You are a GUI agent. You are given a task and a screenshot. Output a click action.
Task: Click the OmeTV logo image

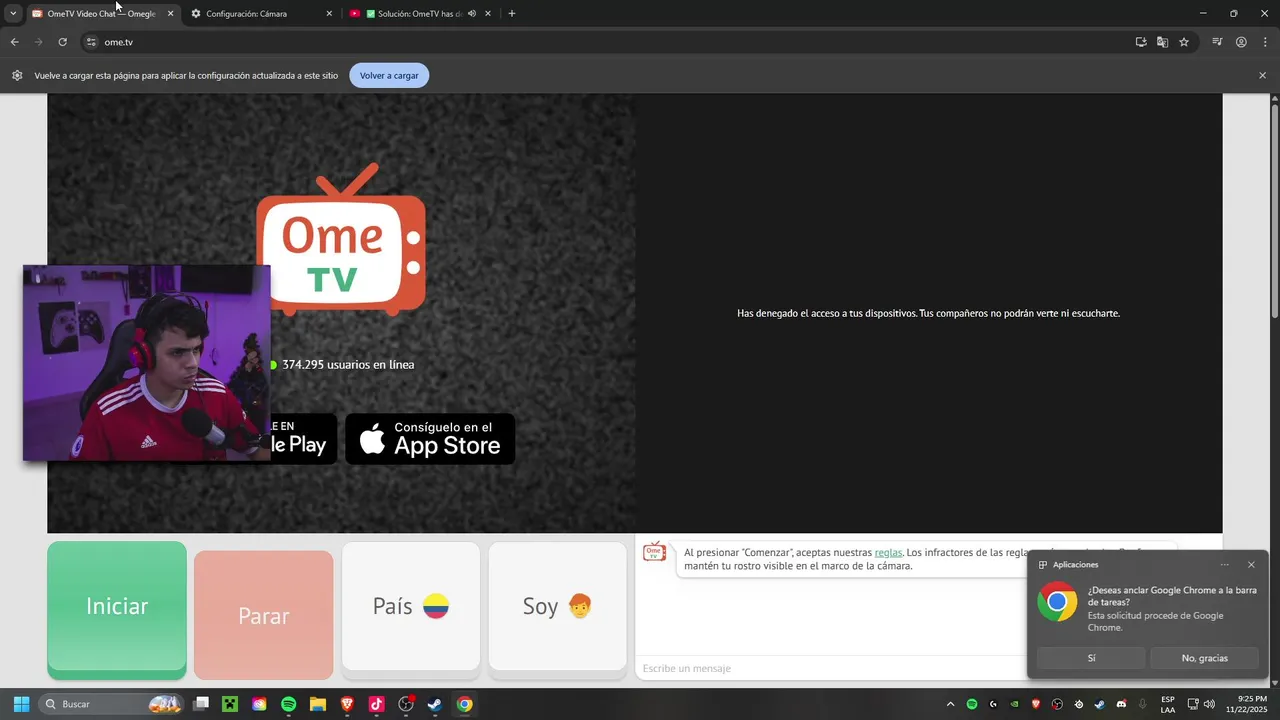coord(341,238)
